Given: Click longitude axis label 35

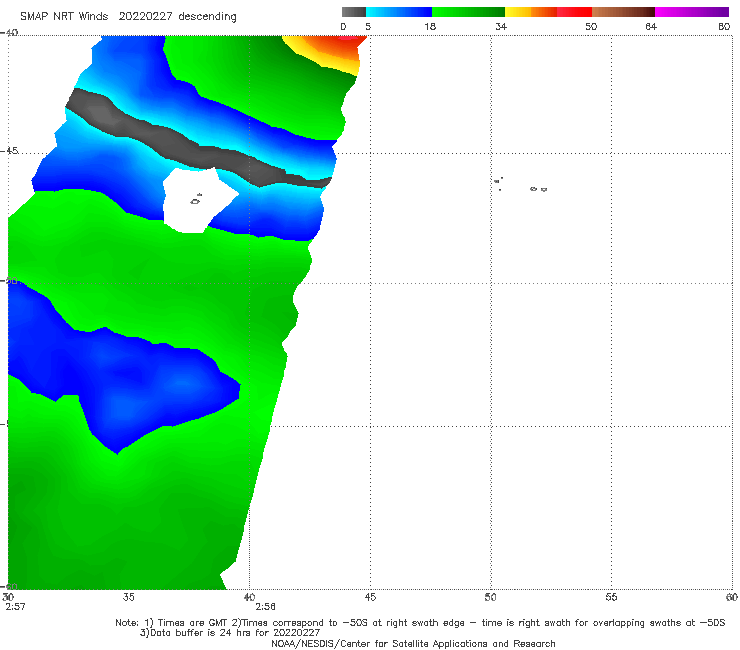Looking at the screenshot, I should (128, 597).
